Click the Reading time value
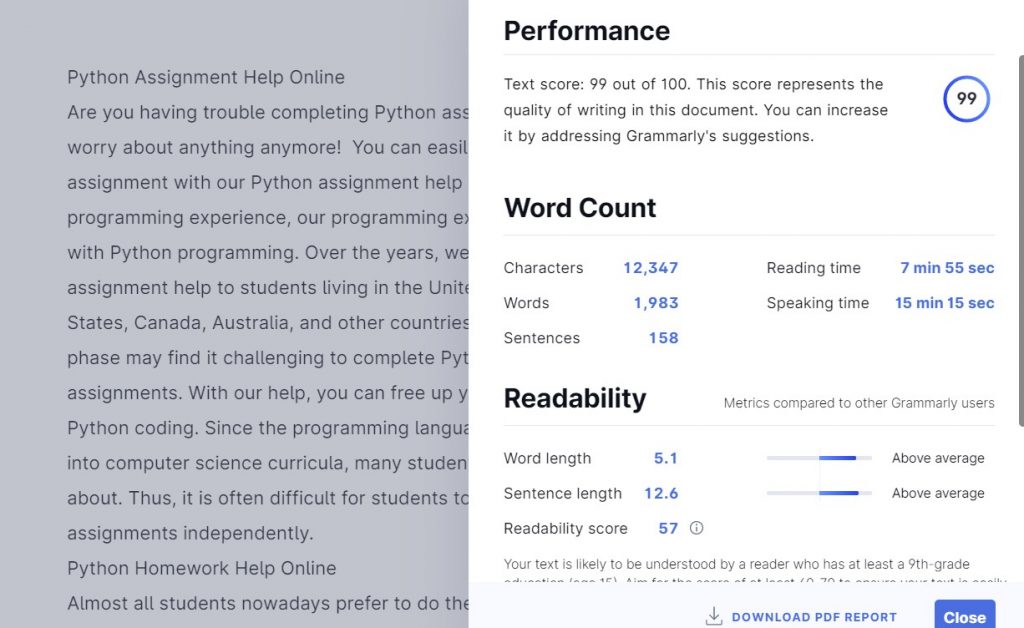This screenshot has height=628, width=1024. click(946, 268)
